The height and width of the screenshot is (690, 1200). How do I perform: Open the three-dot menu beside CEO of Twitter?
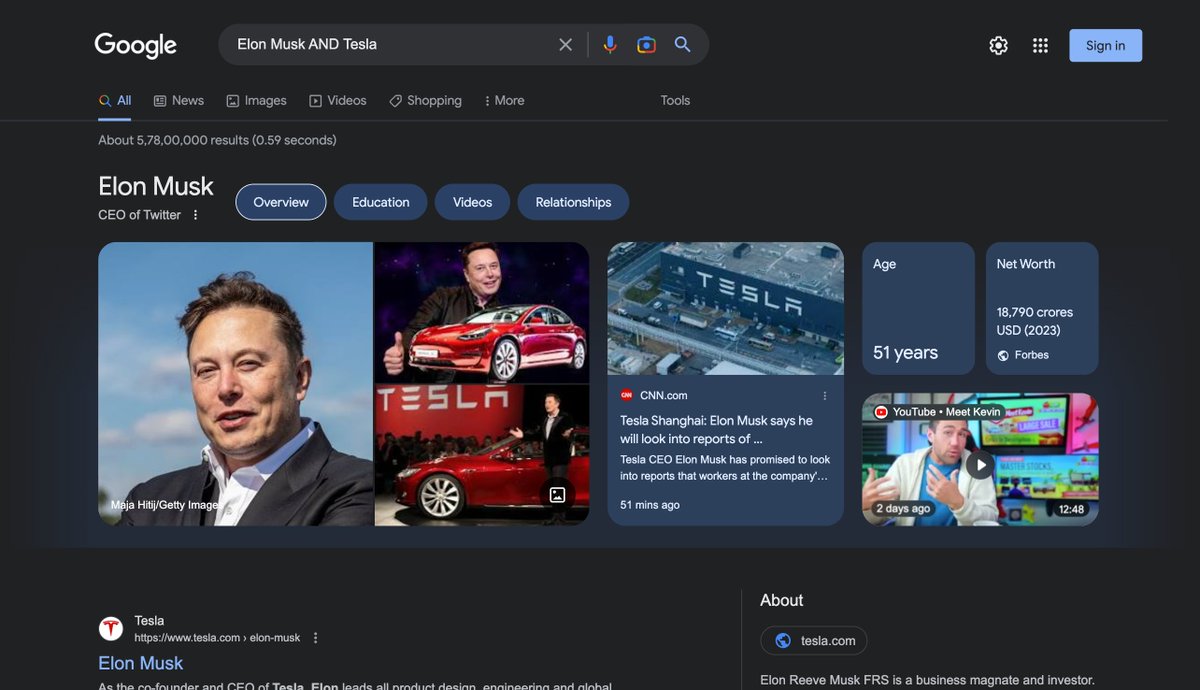click(x=195, y=215)
